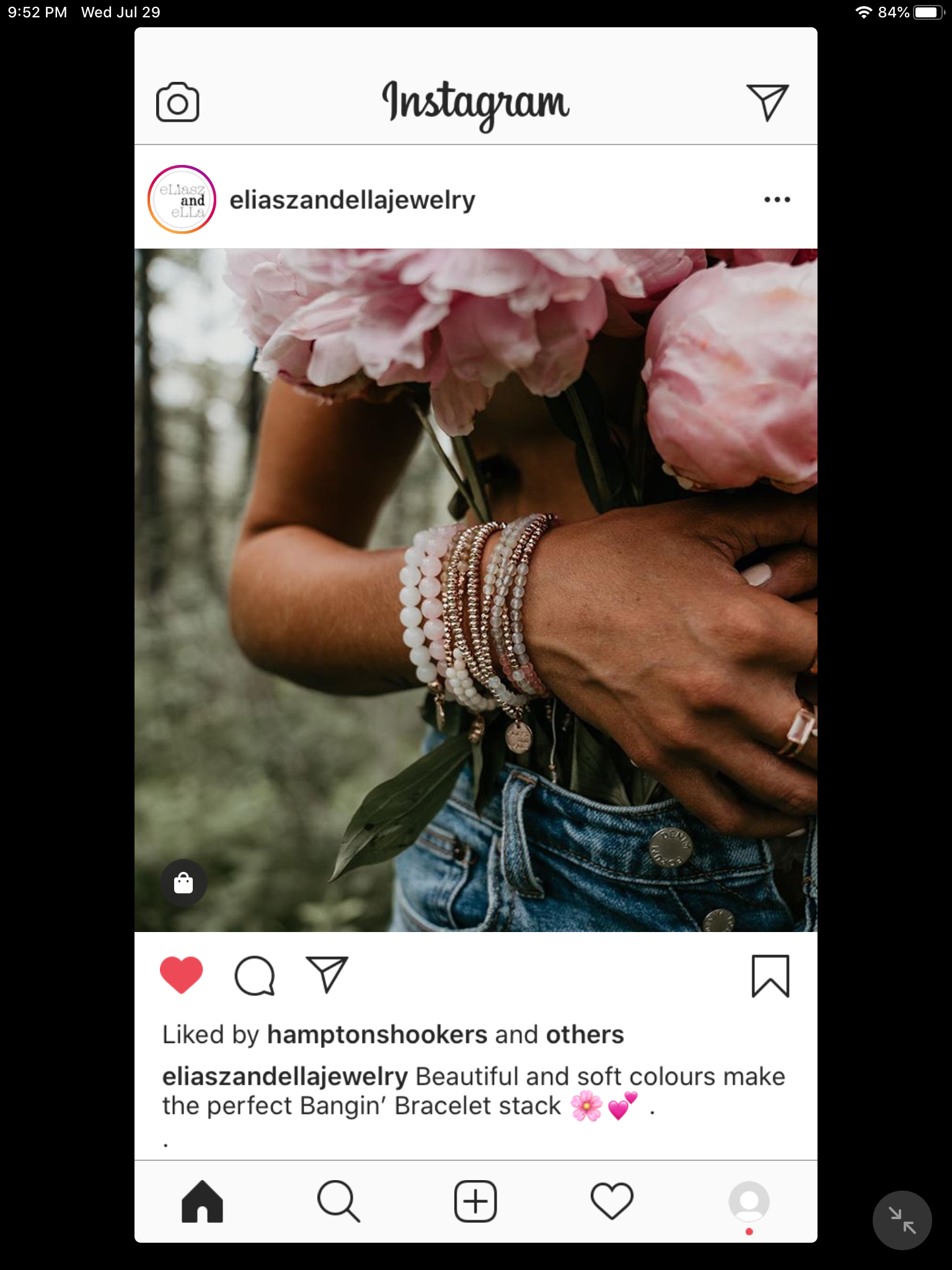
Task: Unlike the post with red heart
Action: [181, 975]
